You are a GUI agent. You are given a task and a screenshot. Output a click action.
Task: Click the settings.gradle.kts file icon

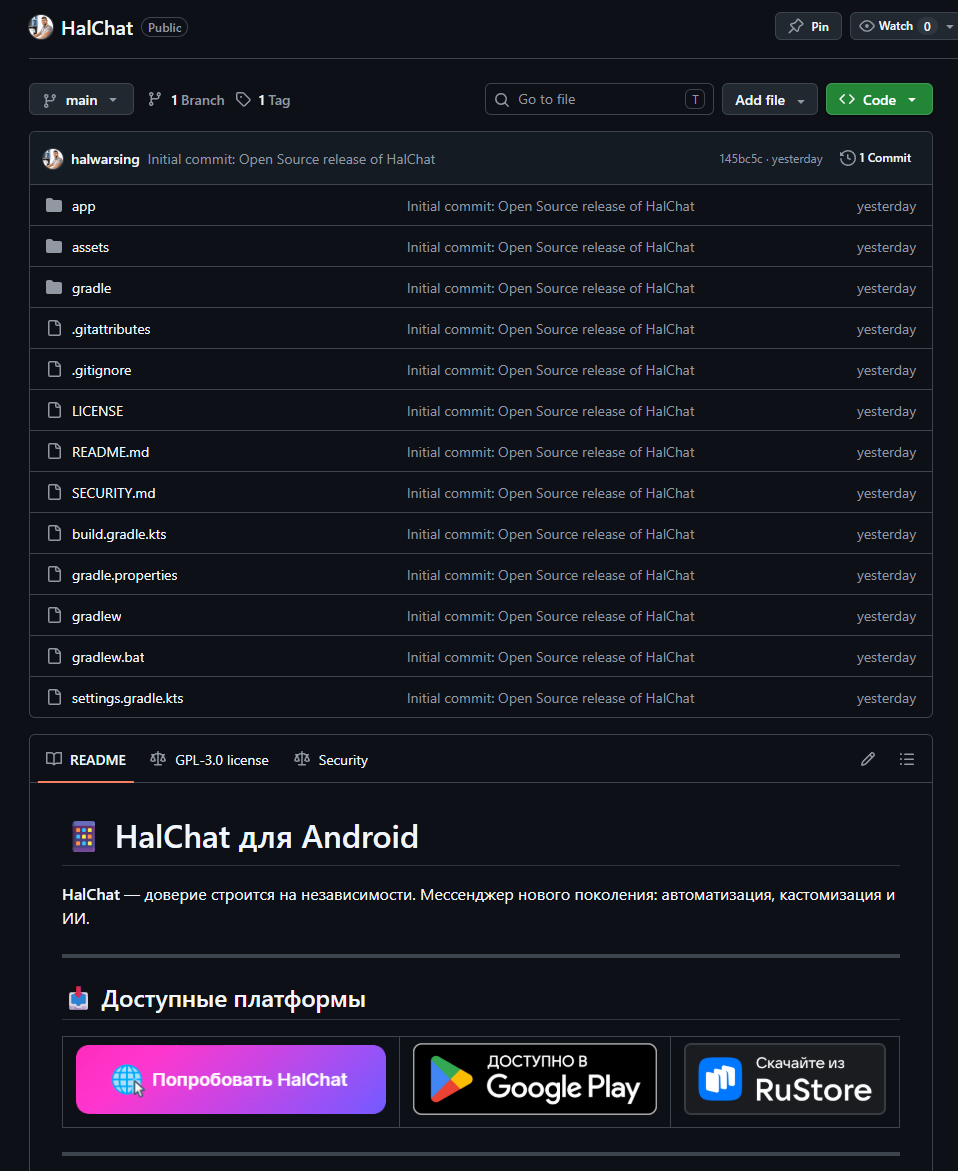pyautogui.click(x=54, y=698)
